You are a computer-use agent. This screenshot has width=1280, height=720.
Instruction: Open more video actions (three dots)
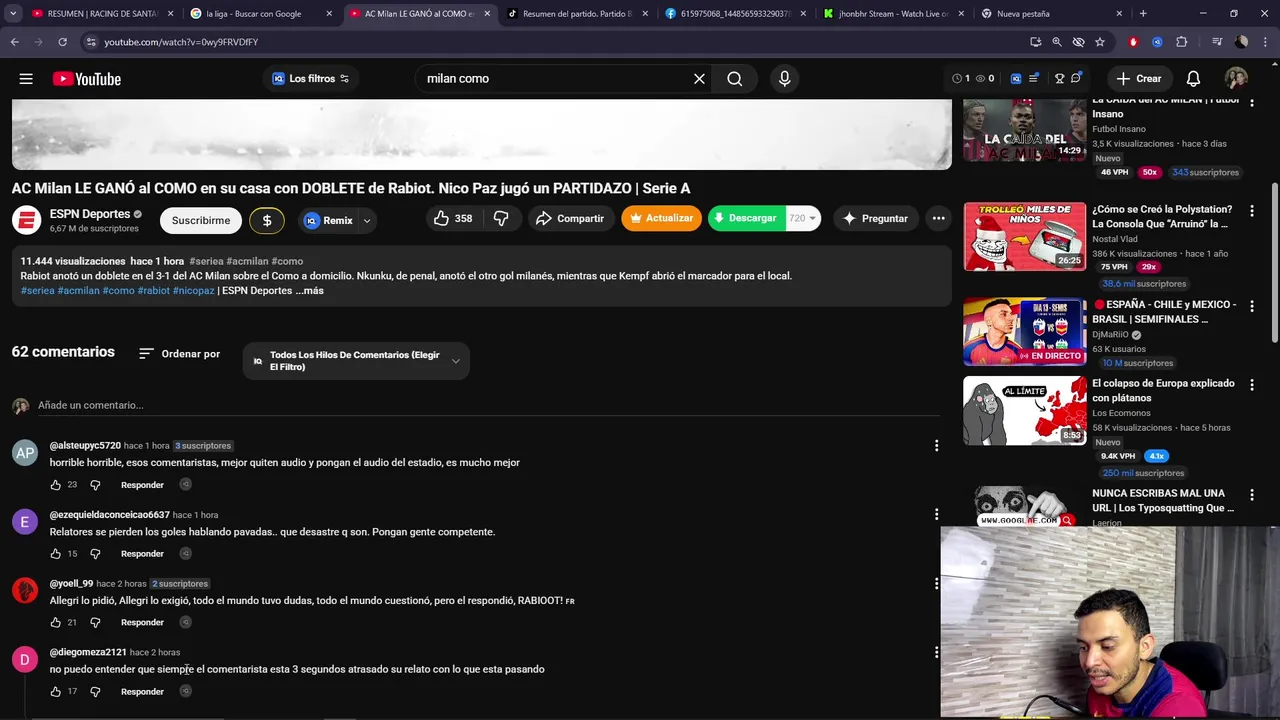coord(938,218)
